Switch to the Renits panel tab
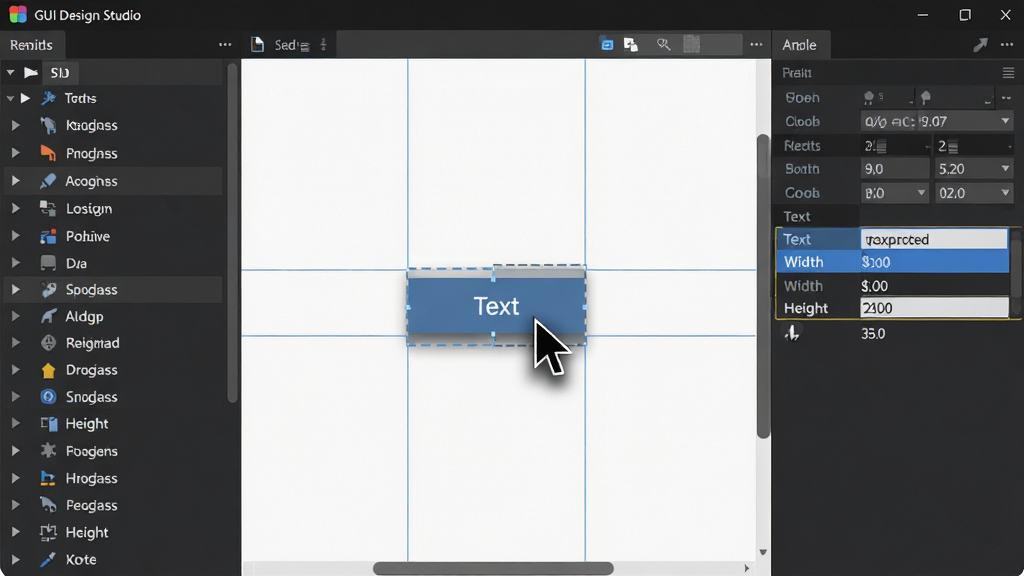 click(x=31, y=45)
